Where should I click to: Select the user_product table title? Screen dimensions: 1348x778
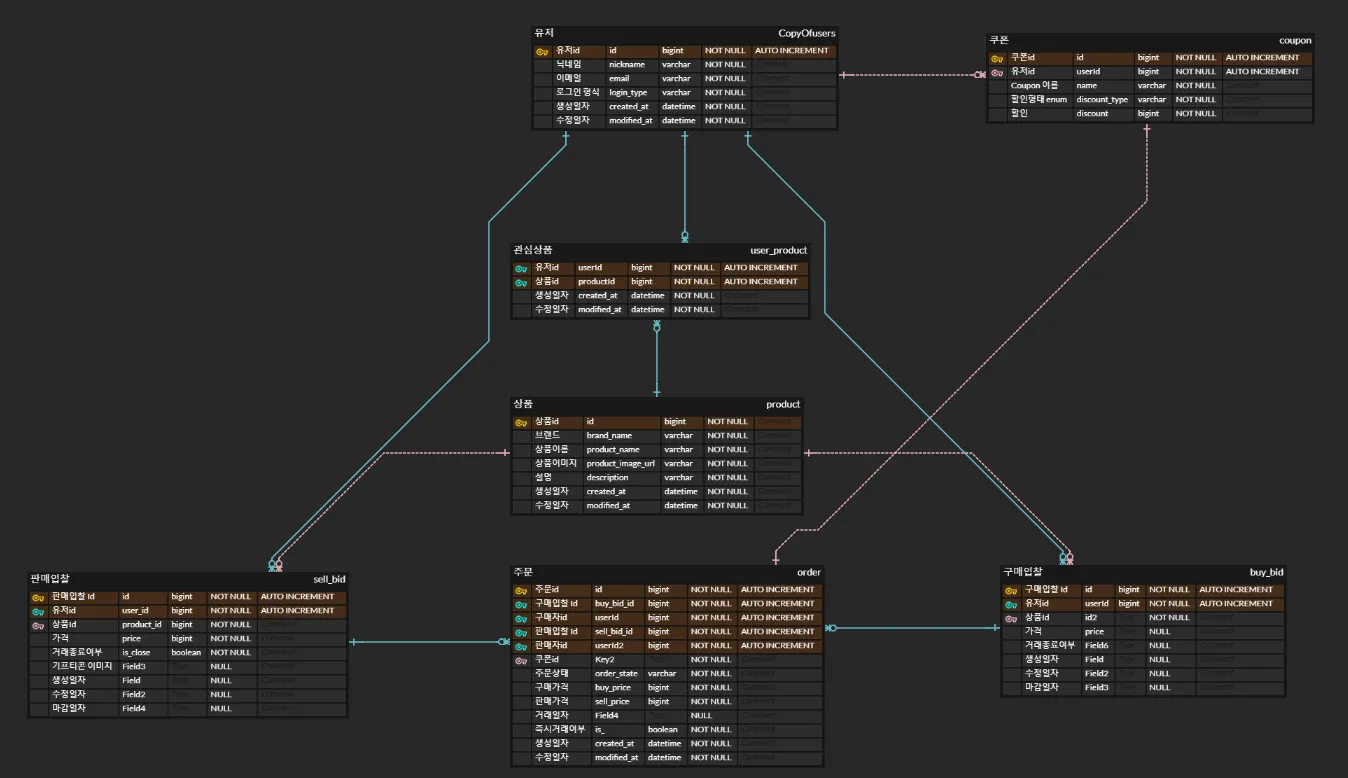[x=777, y=250]
